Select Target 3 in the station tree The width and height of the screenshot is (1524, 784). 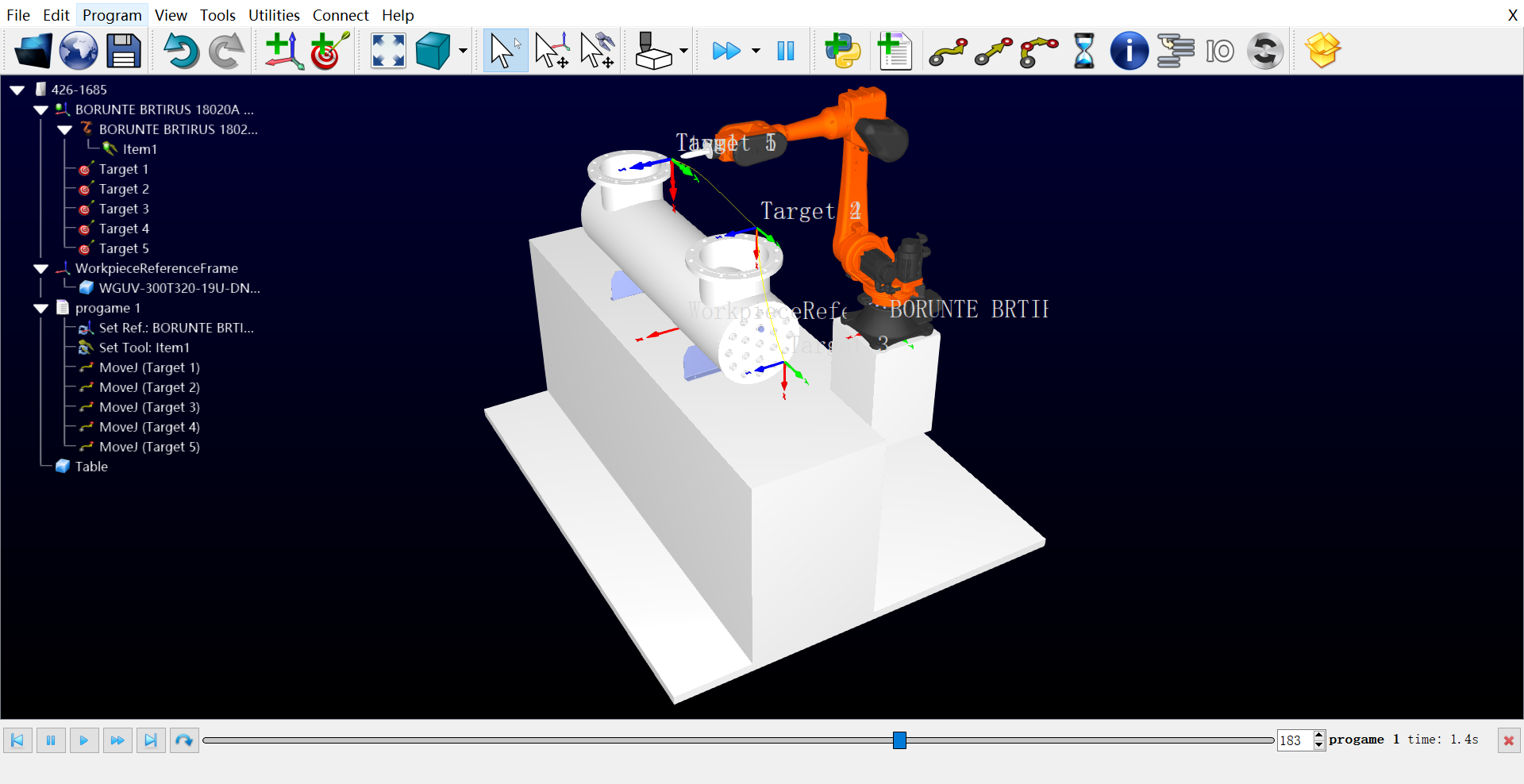(124, 209)
